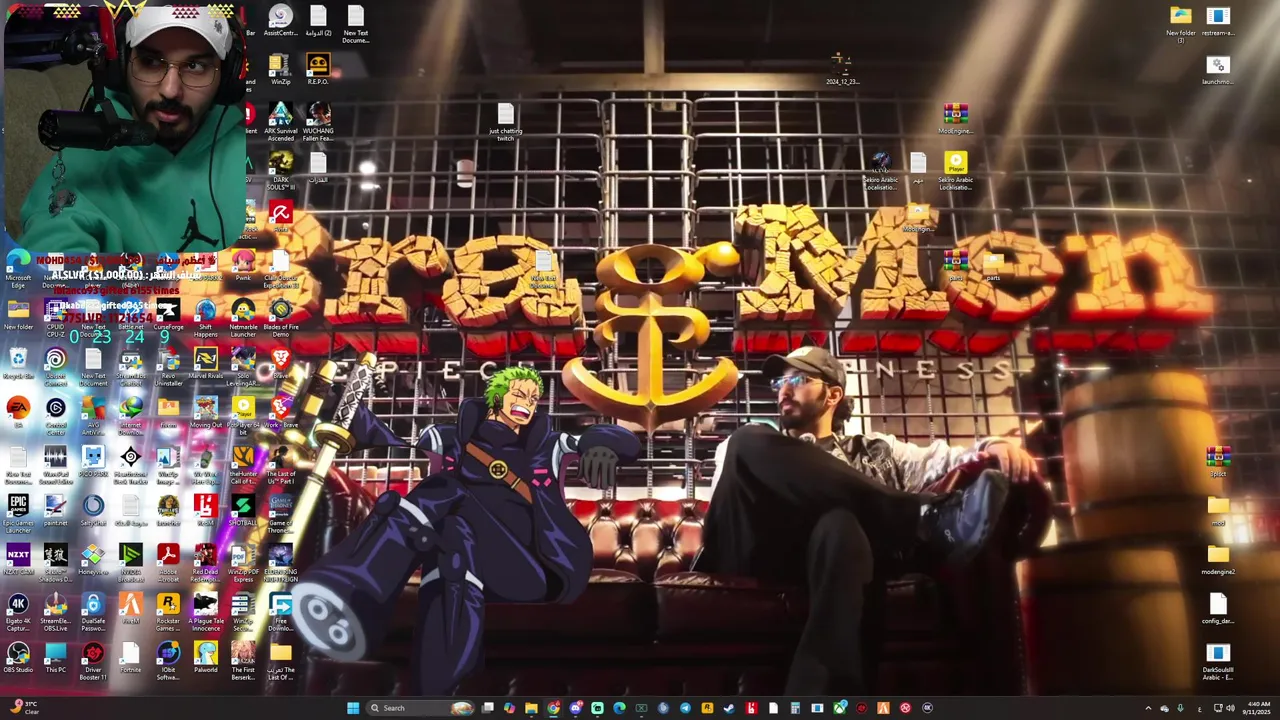1280x720 pixels.
Task: Open the taskbar clock showing 4:40 AM
Action: (x=1256, y=708)
